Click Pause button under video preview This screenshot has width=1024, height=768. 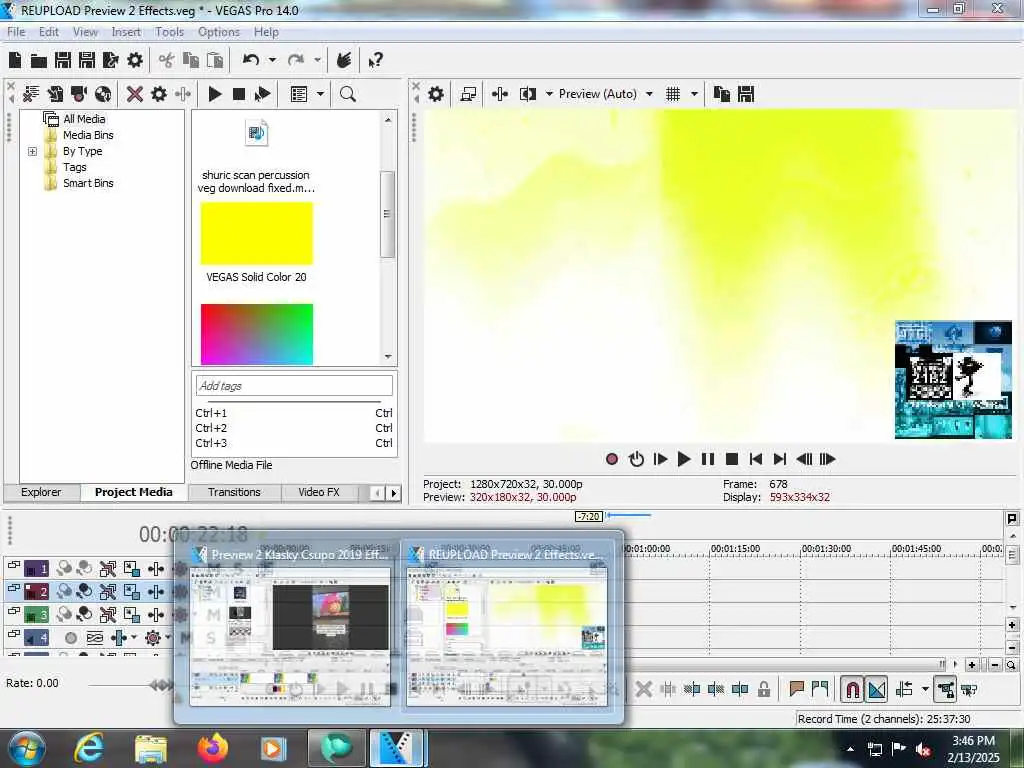[x=708, y=459]
